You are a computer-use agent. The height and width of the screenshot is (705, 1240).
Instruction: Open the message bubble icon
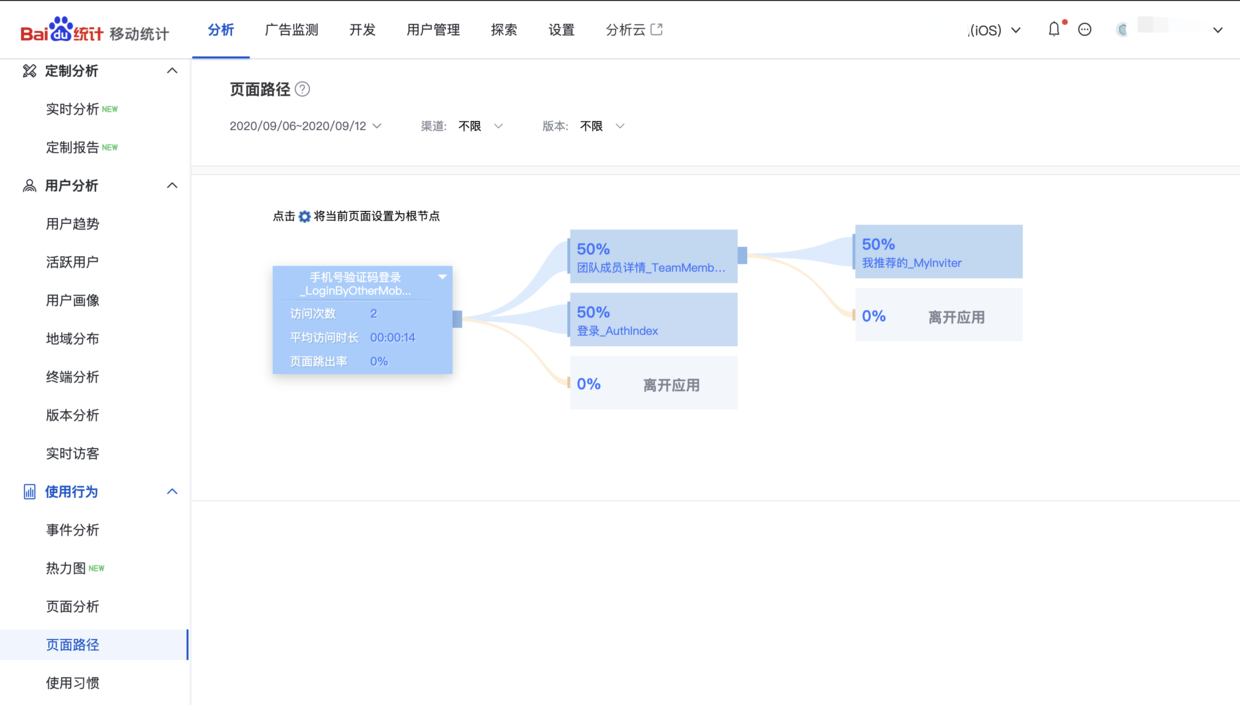tap(1085, 30)
